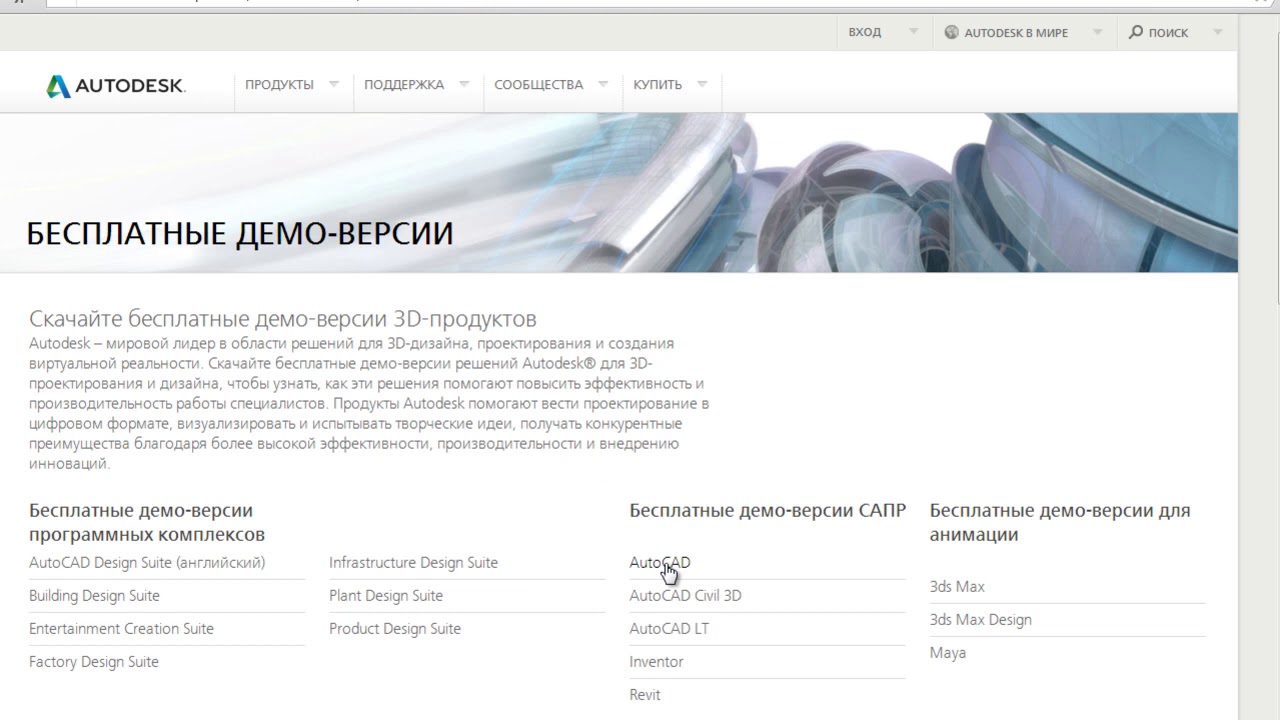Expand the ПРОДУКТЫ dropdown arrow

(333, 84)
